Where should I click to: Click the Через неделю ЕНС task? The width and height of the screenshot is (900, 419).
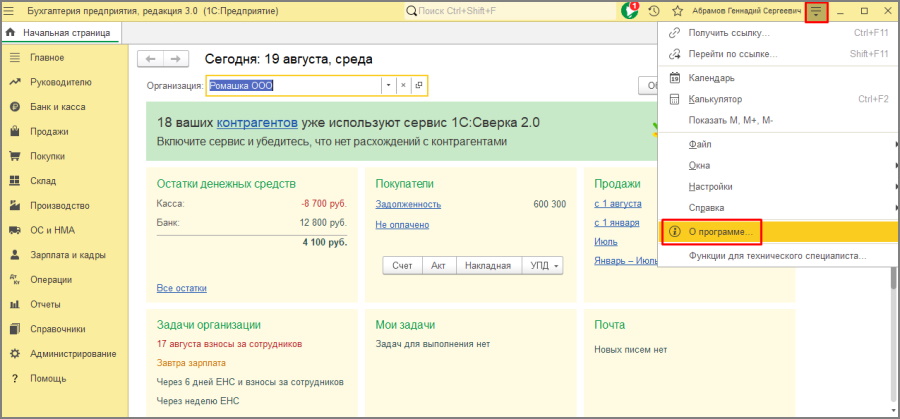pos(198,401)
